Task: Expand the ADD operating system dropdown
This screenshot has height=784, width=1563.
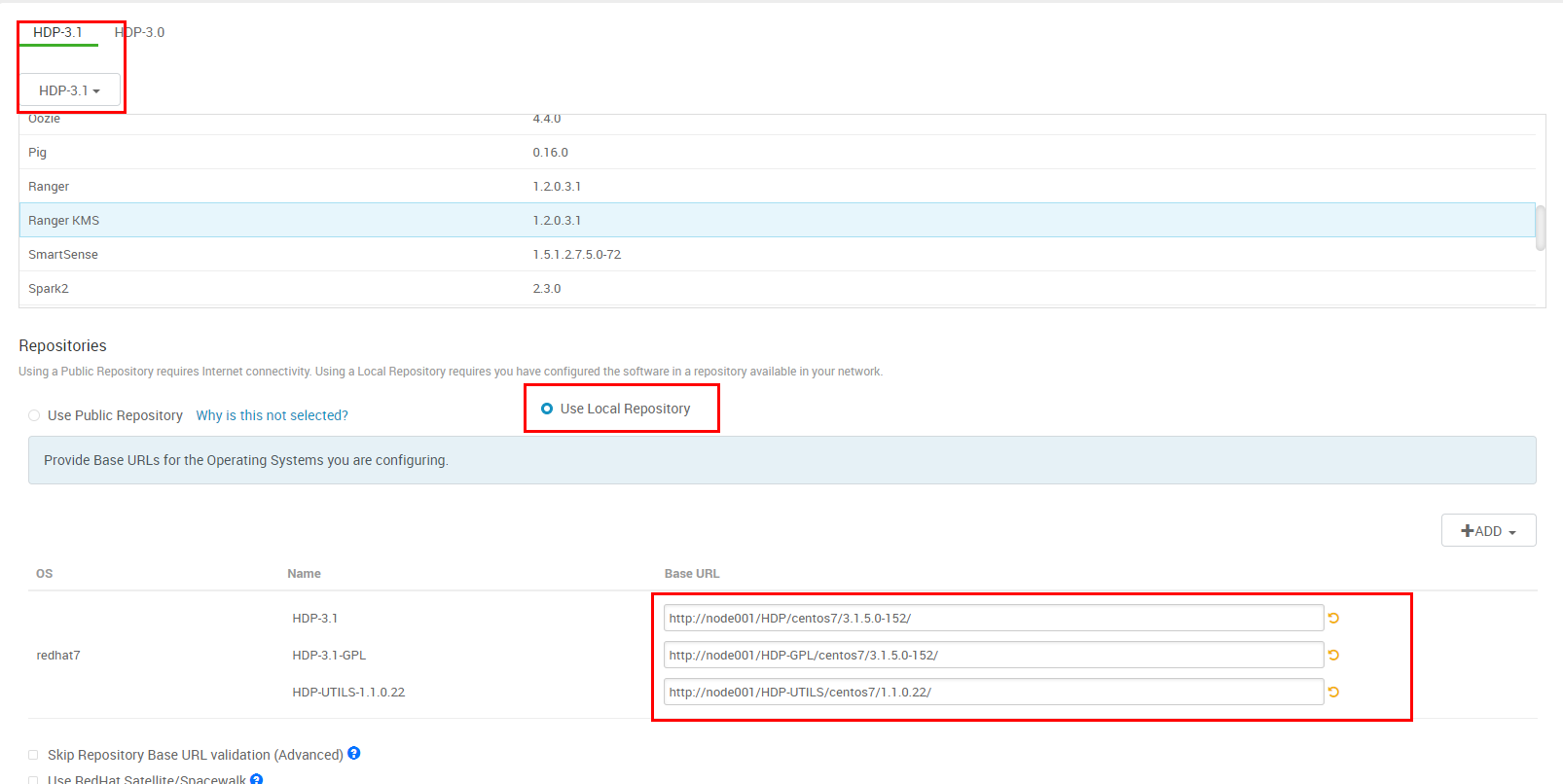Action: point(1488,531)
